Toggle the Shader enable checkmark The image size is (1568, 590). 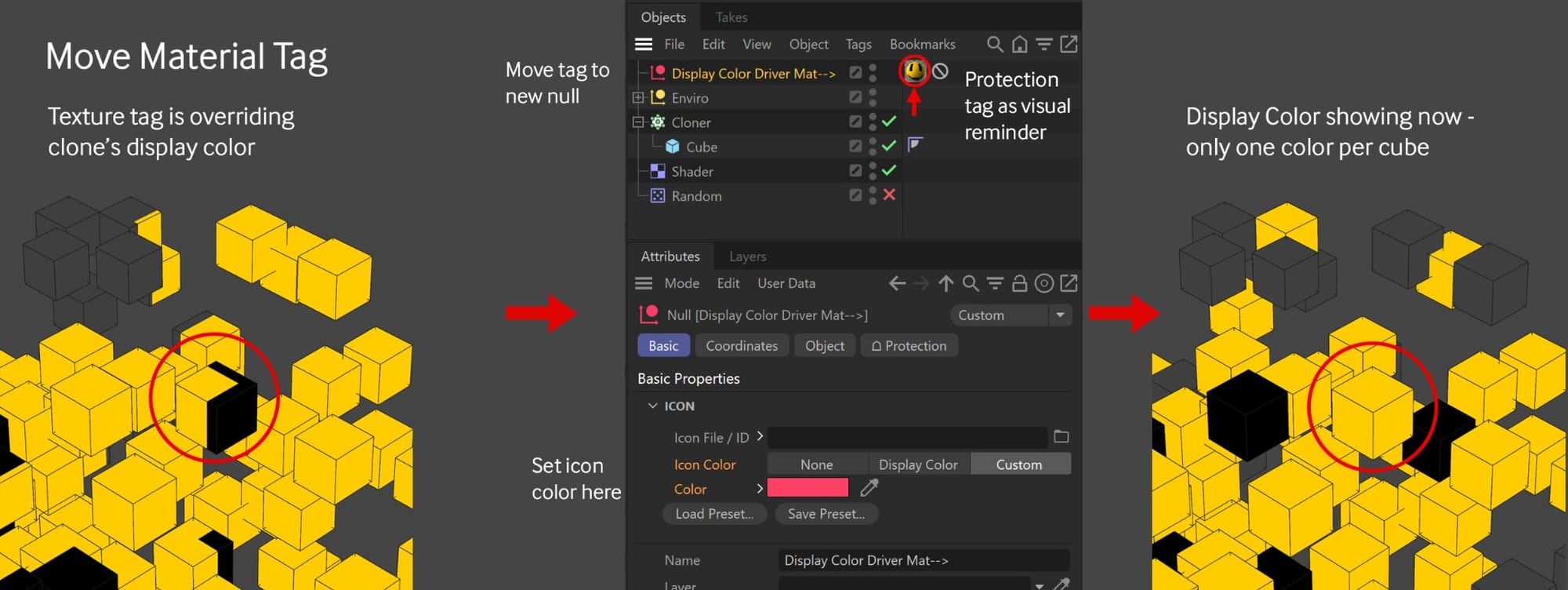889,170
